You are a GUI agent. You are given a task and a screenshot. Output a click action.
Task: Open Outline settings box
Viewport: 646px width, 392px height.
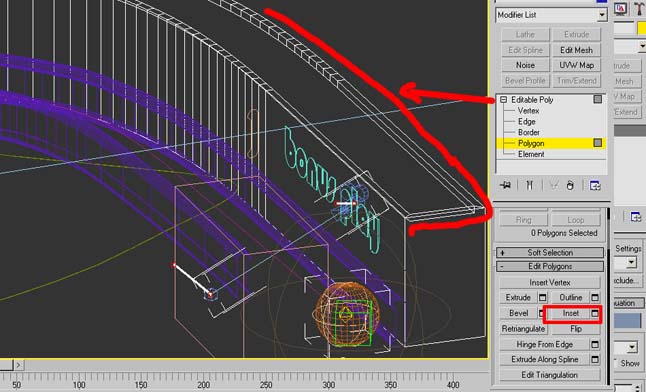tap(595, 298)
